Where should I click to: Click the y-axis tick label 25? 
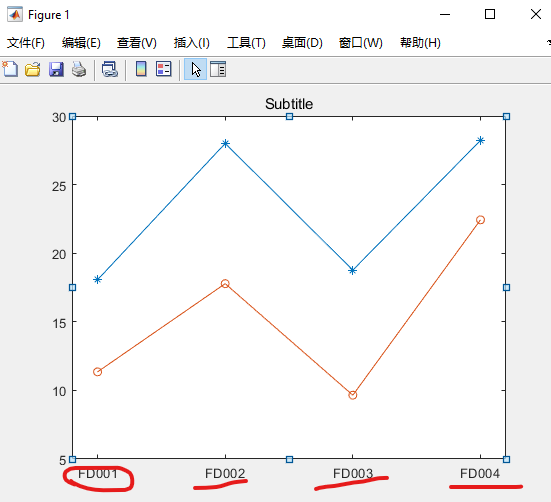point(59,186)
